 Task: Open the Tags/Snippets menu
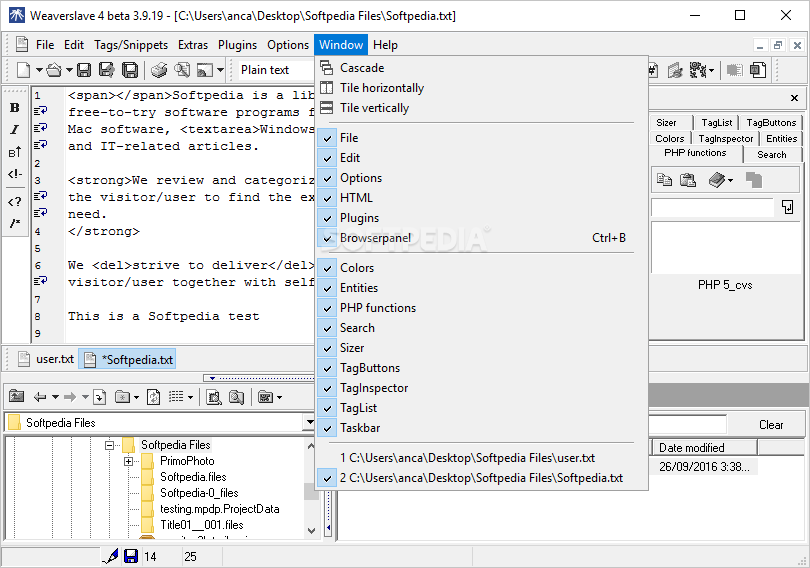coord(131,45)
